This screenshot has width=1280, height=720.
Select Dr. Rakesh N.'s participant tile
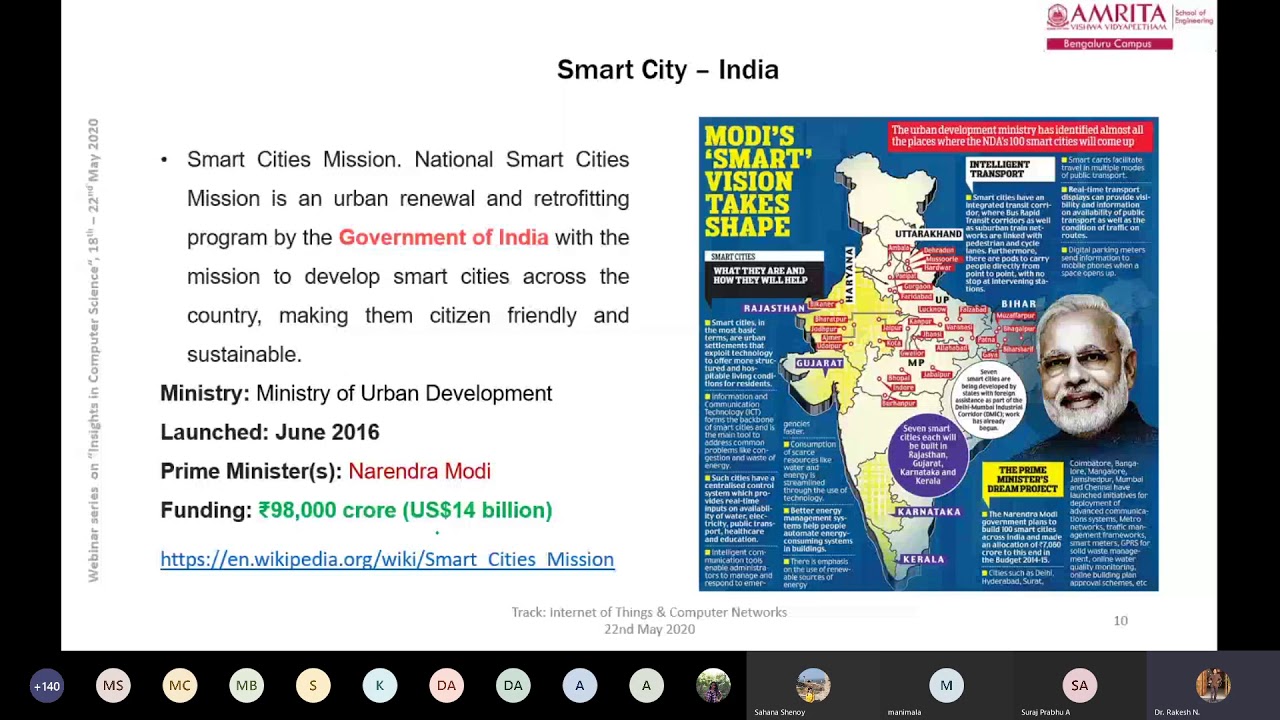1213,686
